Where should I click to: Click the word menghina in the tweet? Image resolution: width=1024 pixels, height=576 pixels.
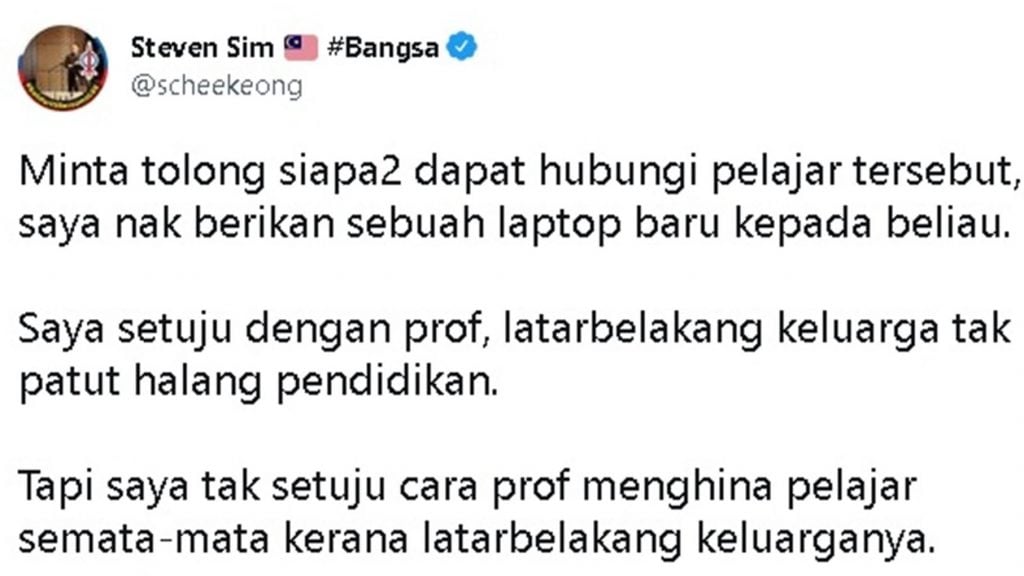678,487
